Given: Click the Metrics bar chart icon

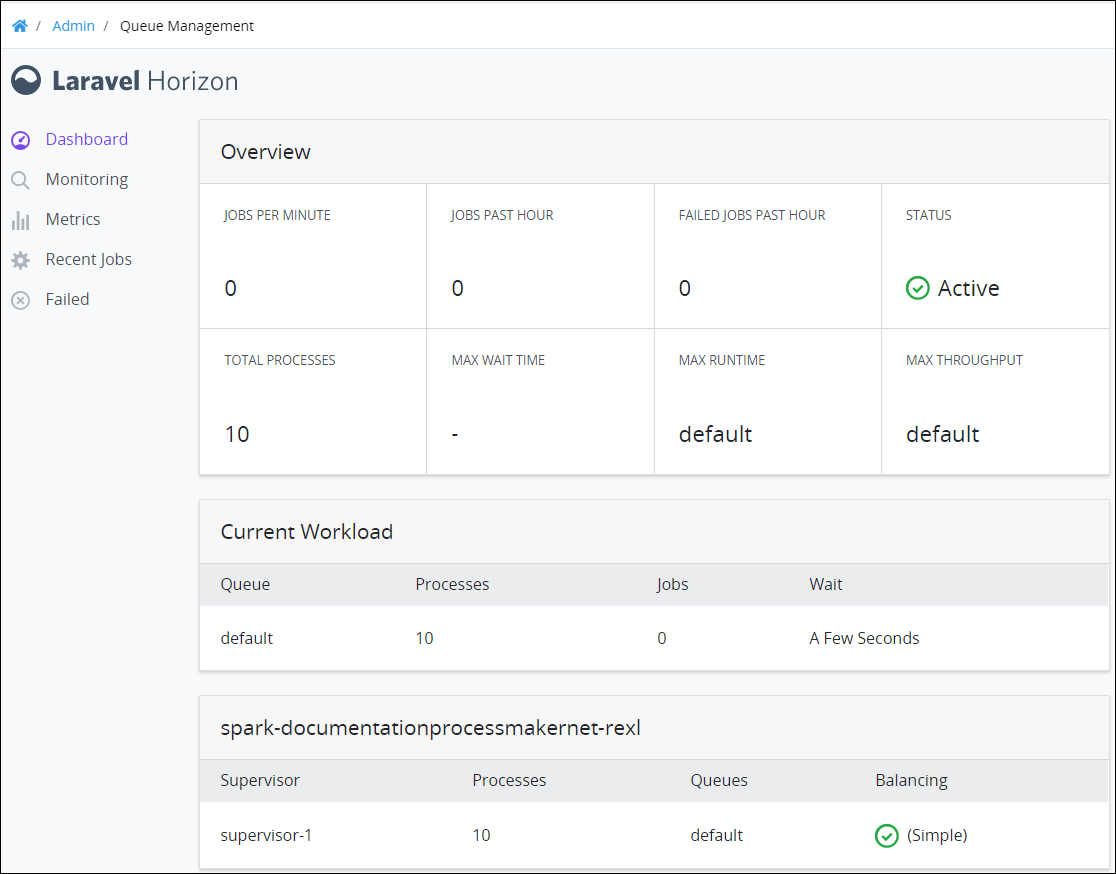Looking at the screenshot, I should click(20, 219).
